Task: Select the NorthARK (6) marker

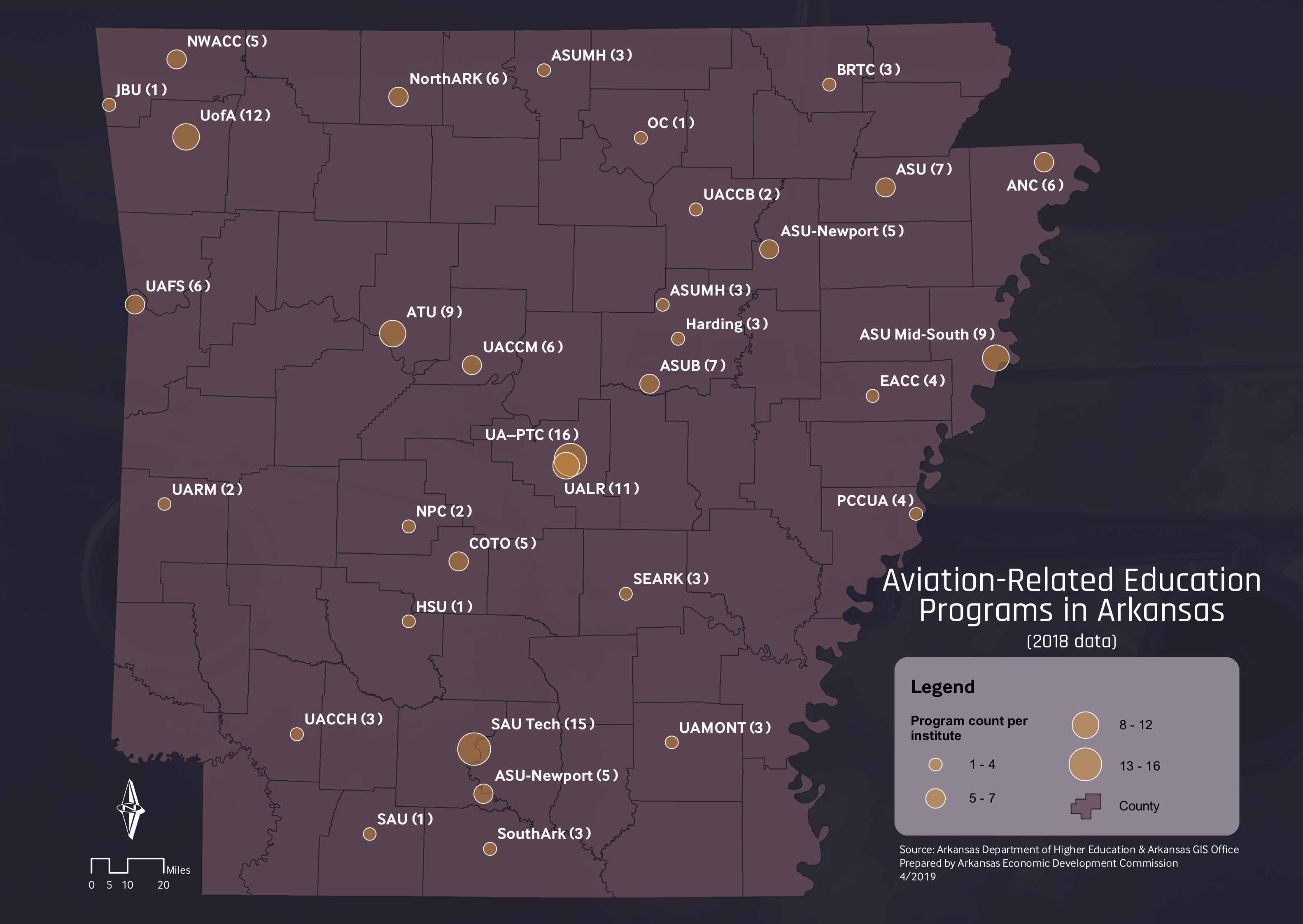Action: [398, 97]
